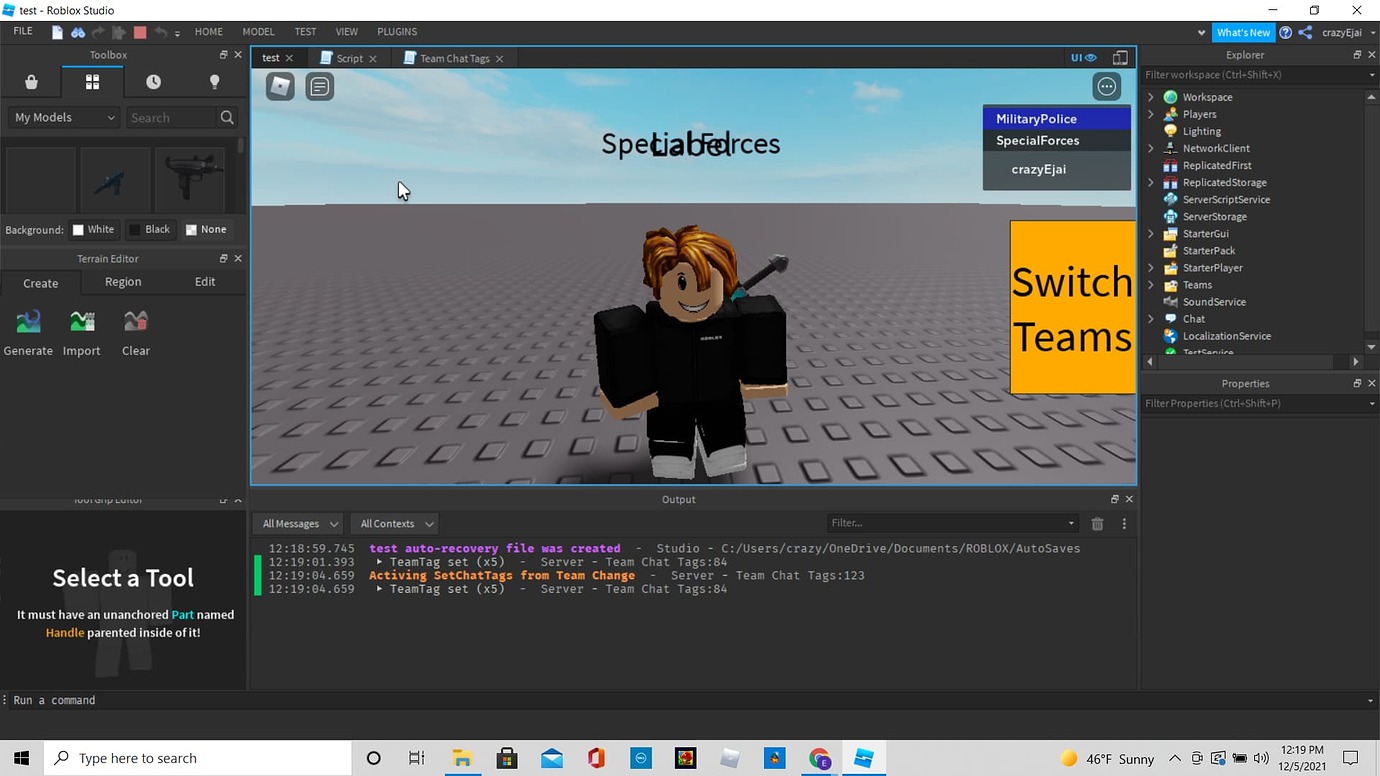Viewport: 1380px width, 776px height.
Task: Open the All Messages dropdown
Action: pyautogui.click(x=297, y=523)
